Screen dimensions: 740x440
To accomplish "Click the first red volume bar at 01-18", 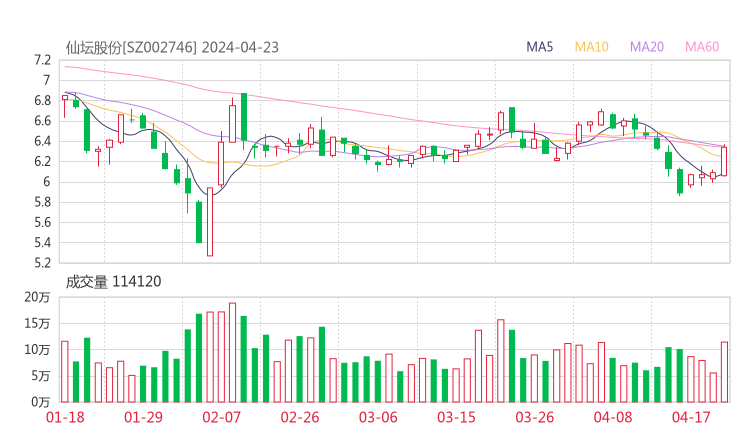I will point(65,372).
